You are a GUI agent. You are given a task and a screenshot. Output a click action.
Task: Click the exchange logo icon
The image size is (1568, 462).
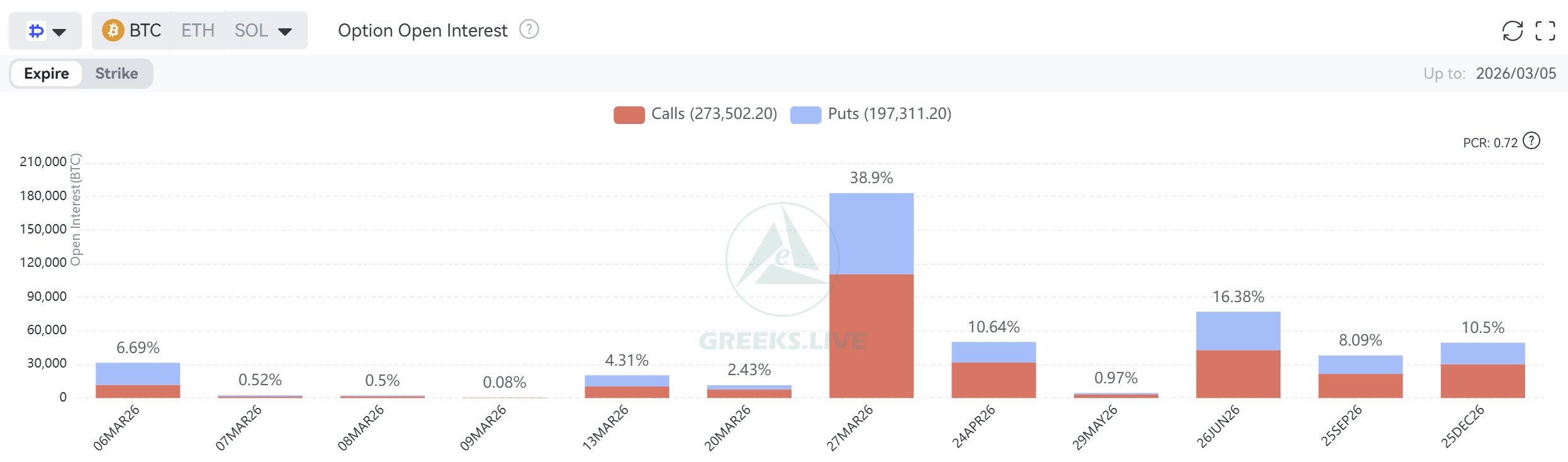(x=36, y=30)
